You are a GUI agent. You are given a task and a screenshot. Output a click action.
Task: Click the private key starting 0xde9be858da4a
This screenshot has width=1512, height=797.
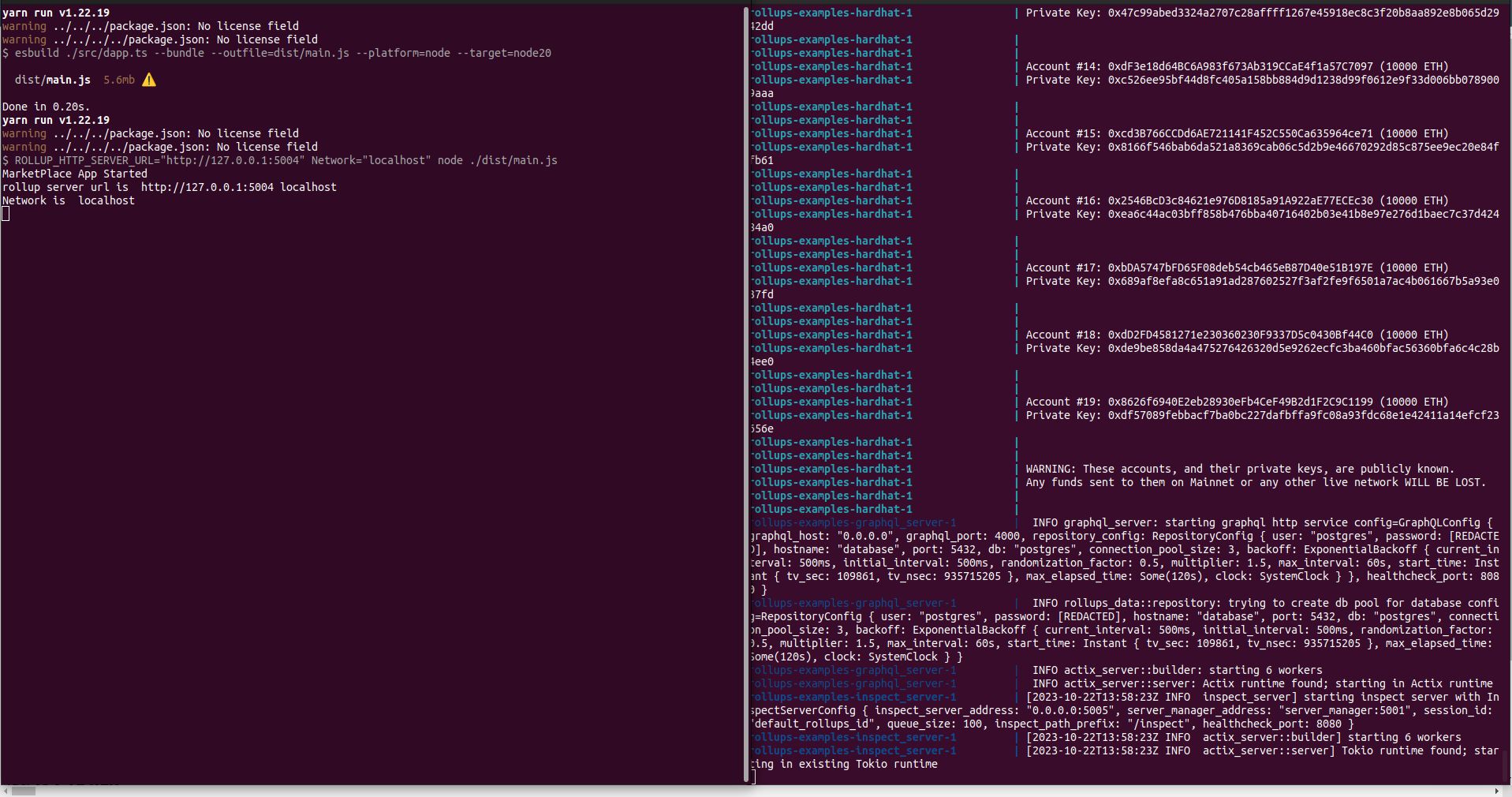[x=1262, y=348]
